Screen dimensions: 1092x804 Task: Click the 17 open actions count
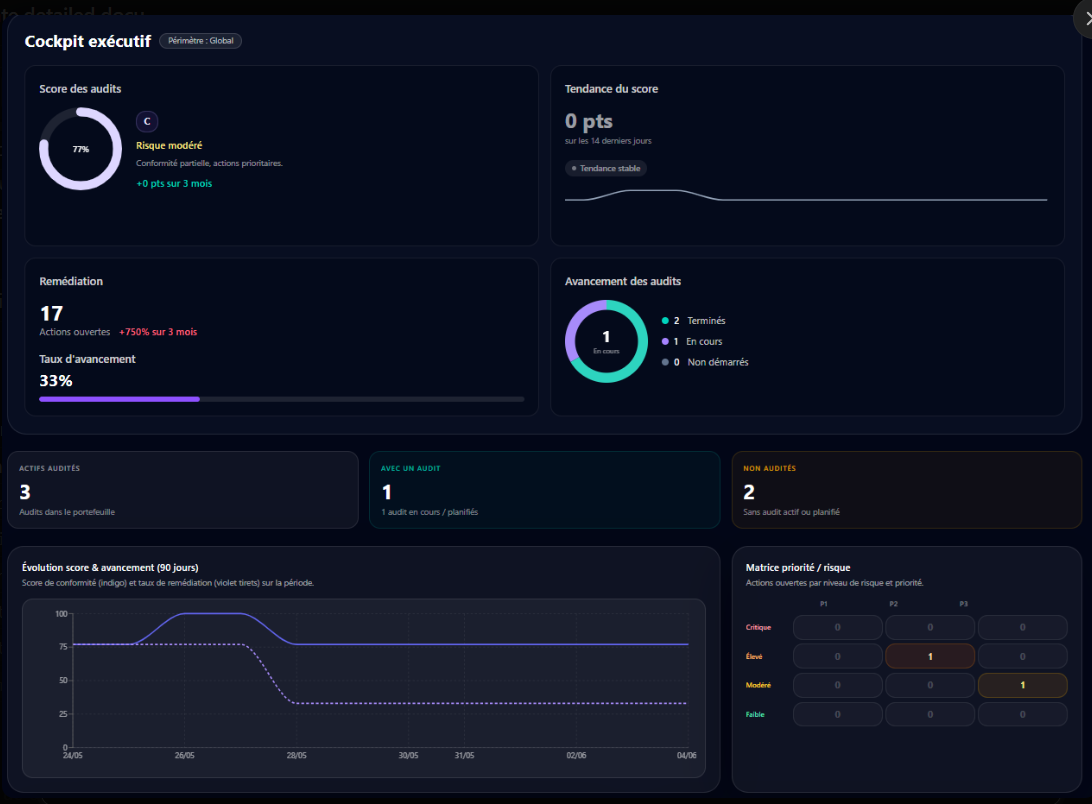pos(52,314)
